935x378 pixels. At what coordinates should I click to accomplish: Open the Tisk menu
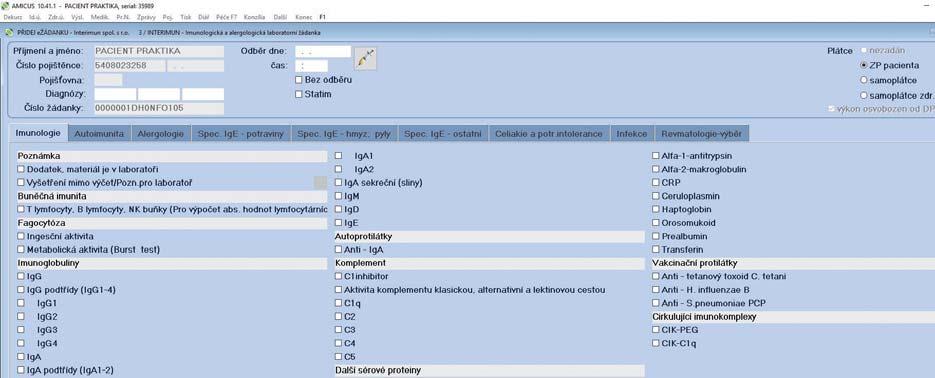tap(185, 17)
